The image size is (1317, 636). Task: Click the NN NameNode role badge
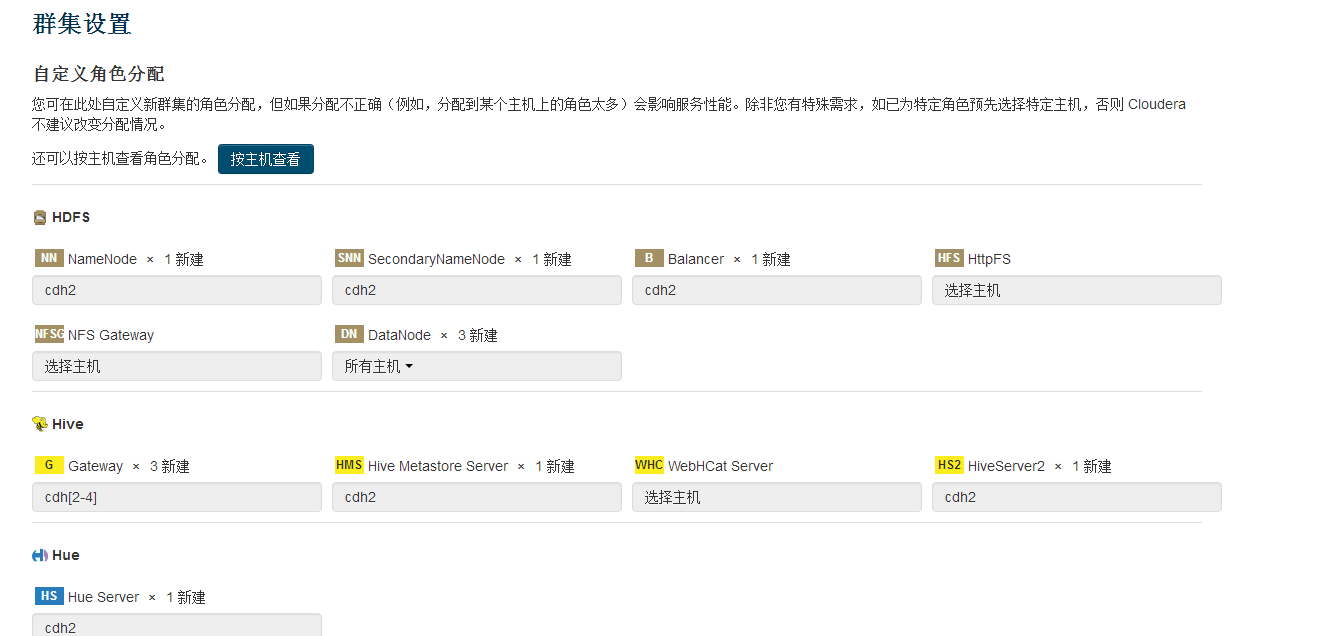[x=49, y=258]
